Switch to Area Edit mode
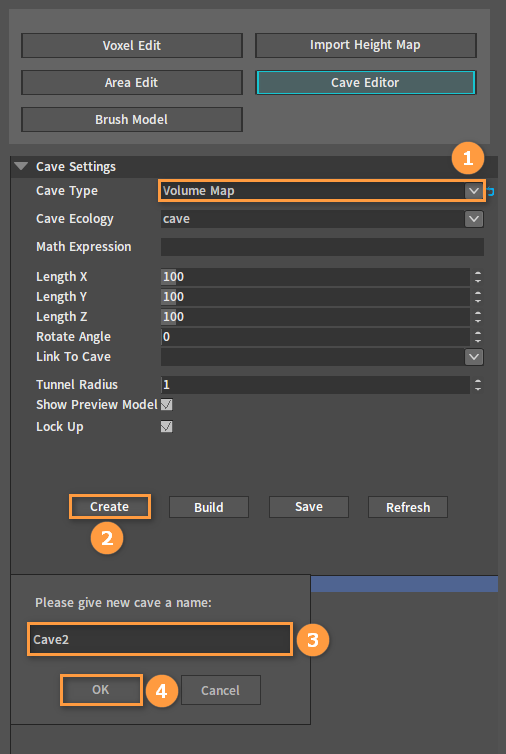The width and height of the screenshot is (506, 754). coord(132,82)
